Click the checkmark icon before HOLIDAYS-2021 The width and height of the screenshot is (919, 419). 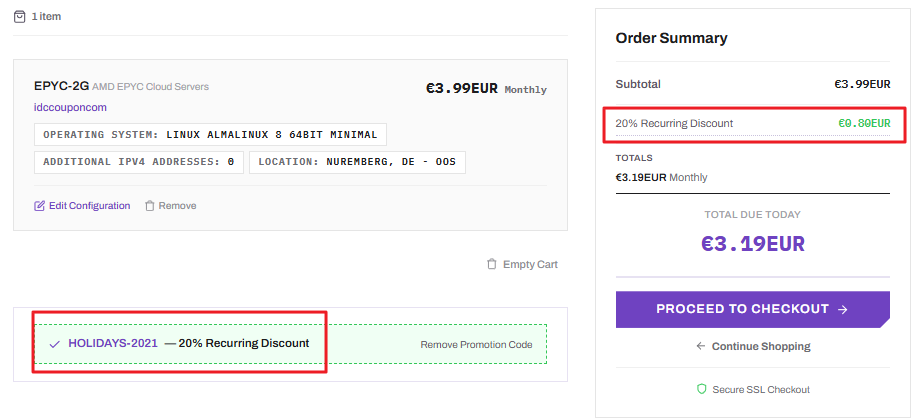click(55, 344)
